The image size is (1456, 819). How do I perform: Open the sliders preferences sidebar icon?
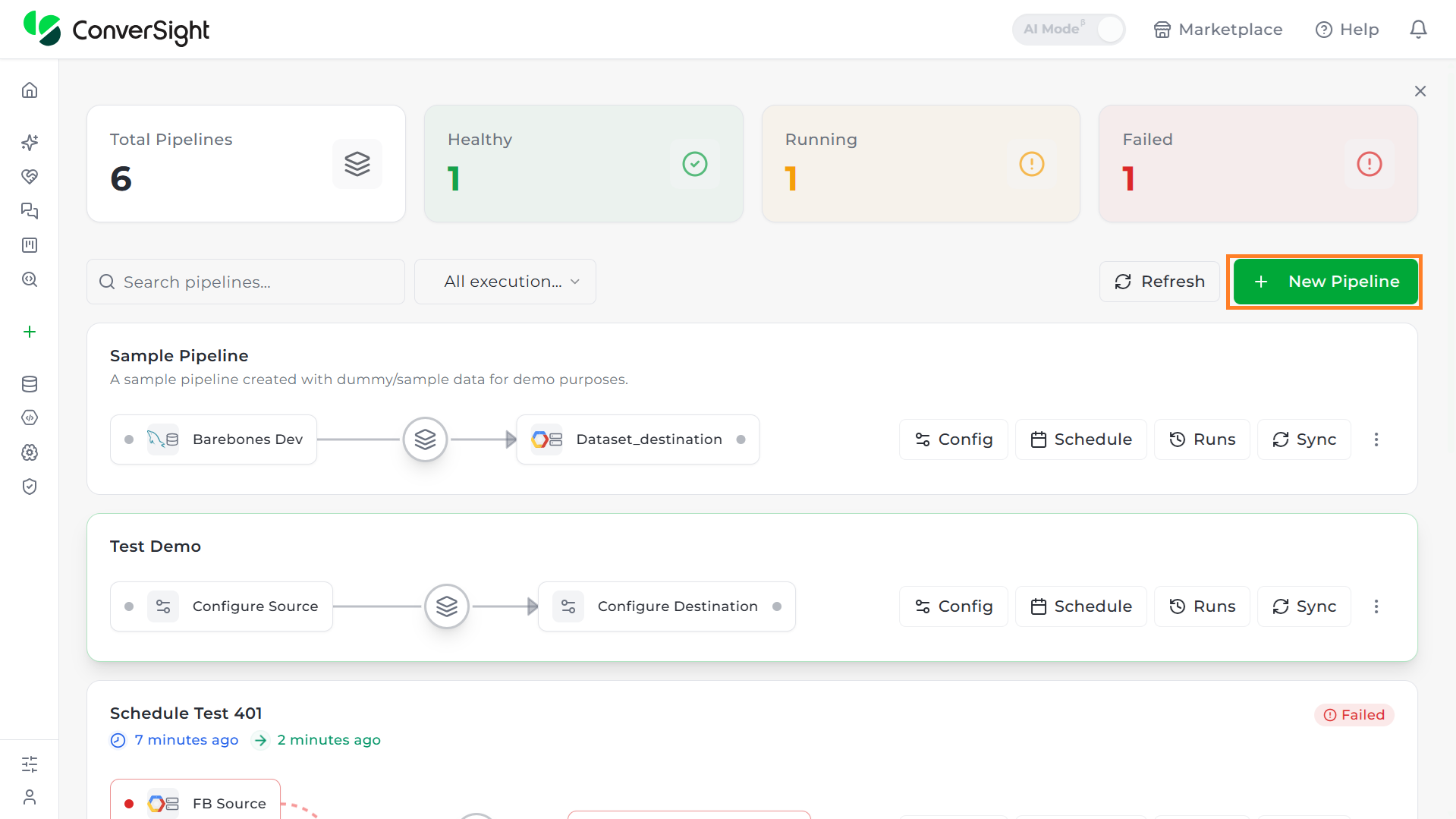coord(30,764)
